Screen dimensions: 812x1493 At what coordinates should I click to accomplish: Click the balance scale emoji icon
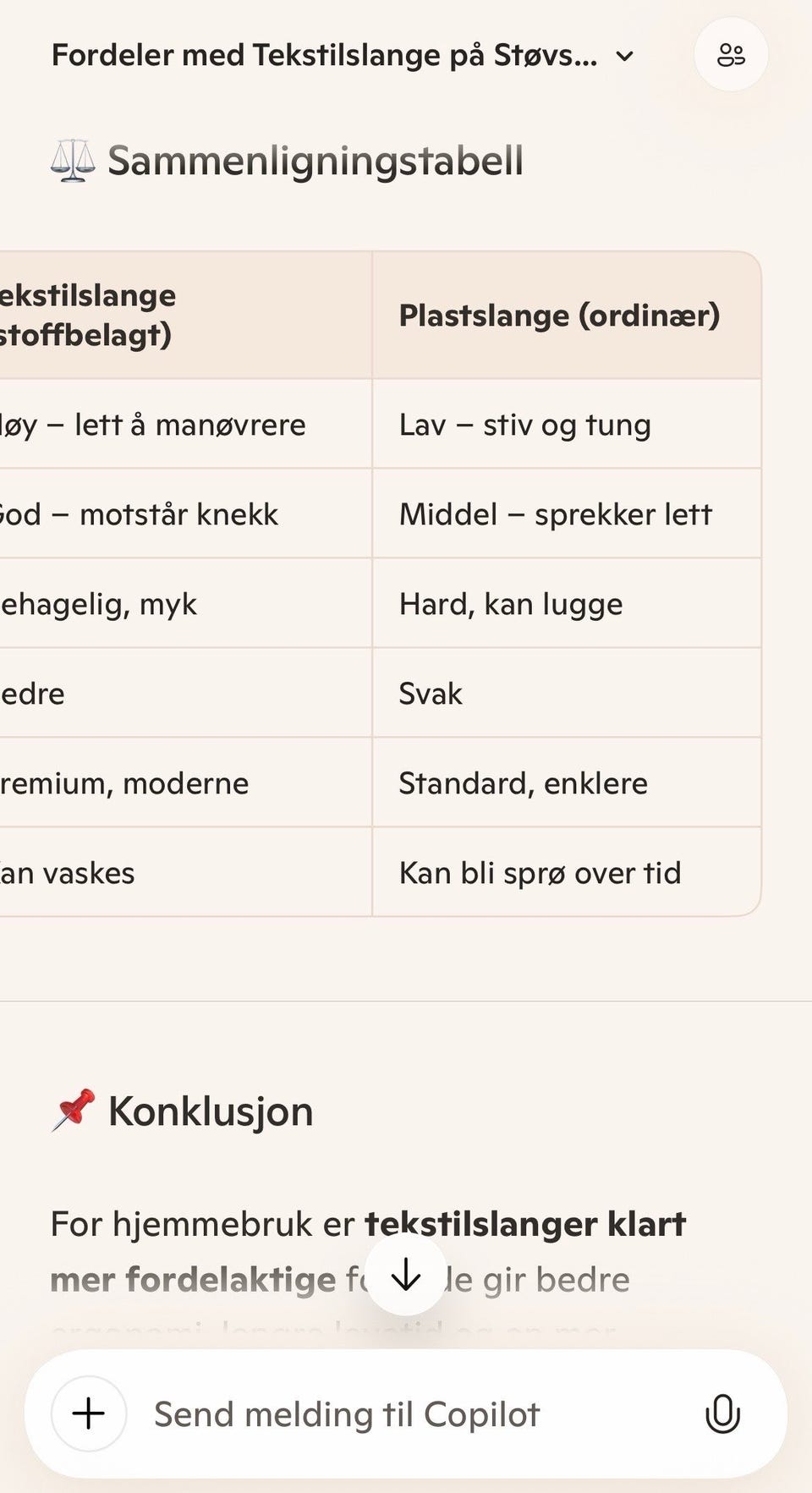[x=72, y=161]
